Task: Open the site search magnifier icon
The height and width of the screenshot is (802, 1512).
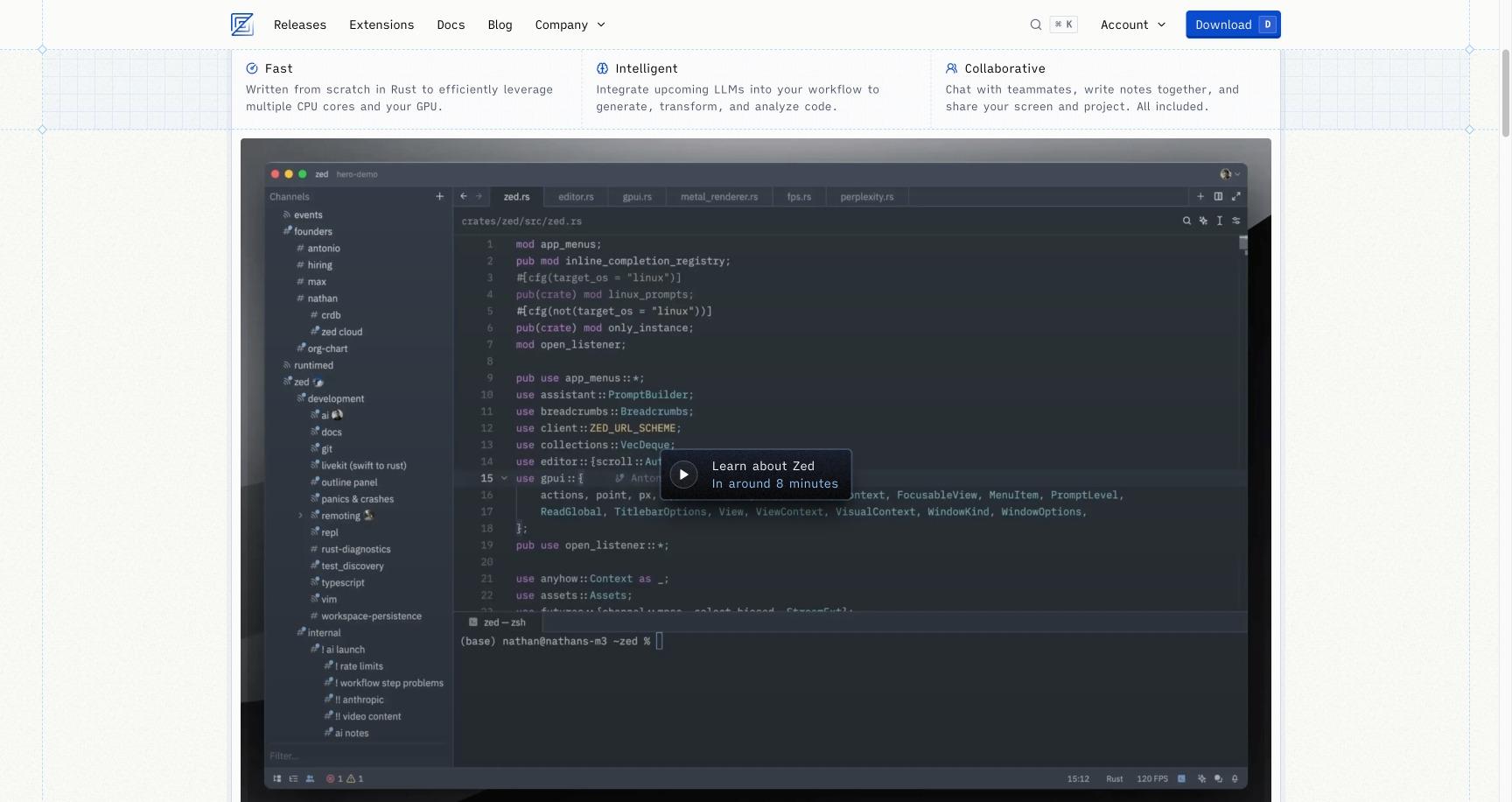Action: (1036, 25)
